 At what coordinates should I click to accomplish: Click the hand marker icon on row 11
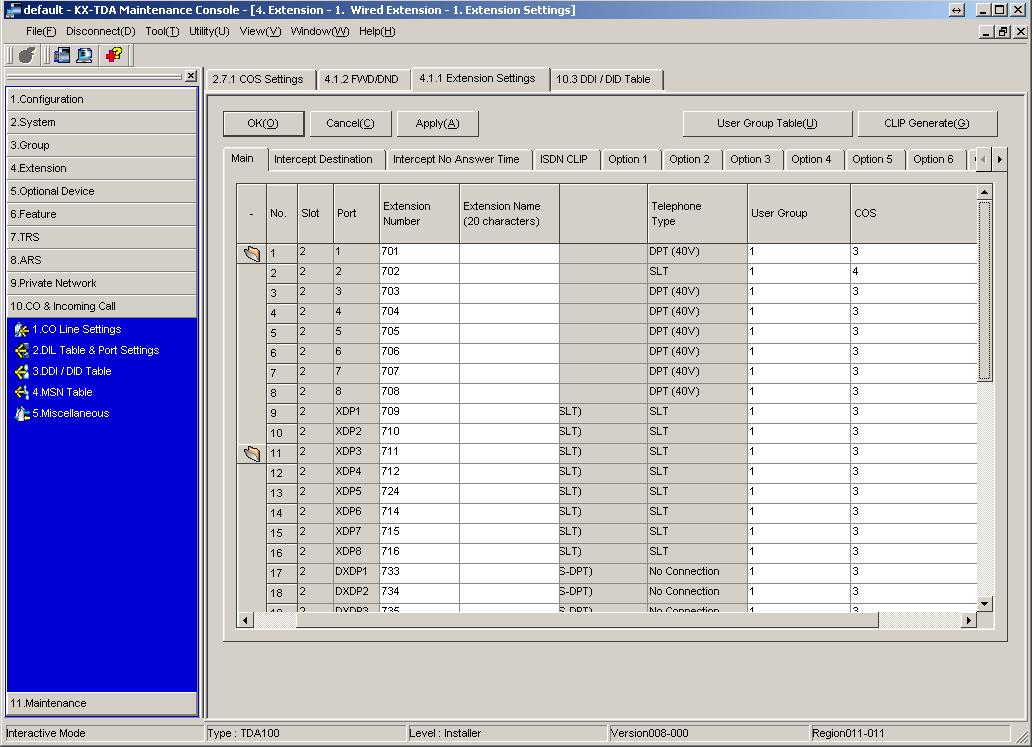251,453
